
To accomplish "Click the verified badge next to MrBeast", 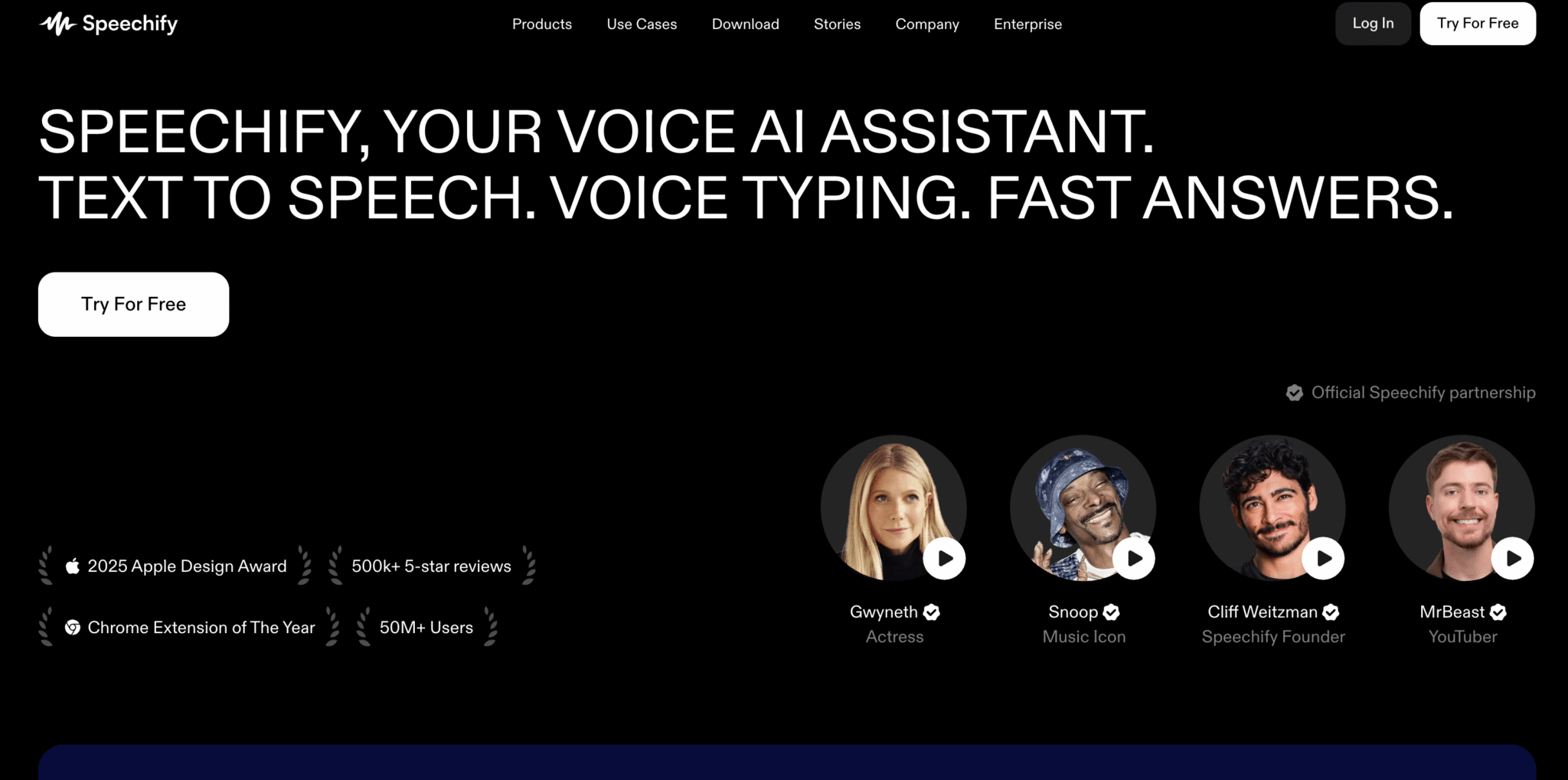I will [x=1498, y=612].
